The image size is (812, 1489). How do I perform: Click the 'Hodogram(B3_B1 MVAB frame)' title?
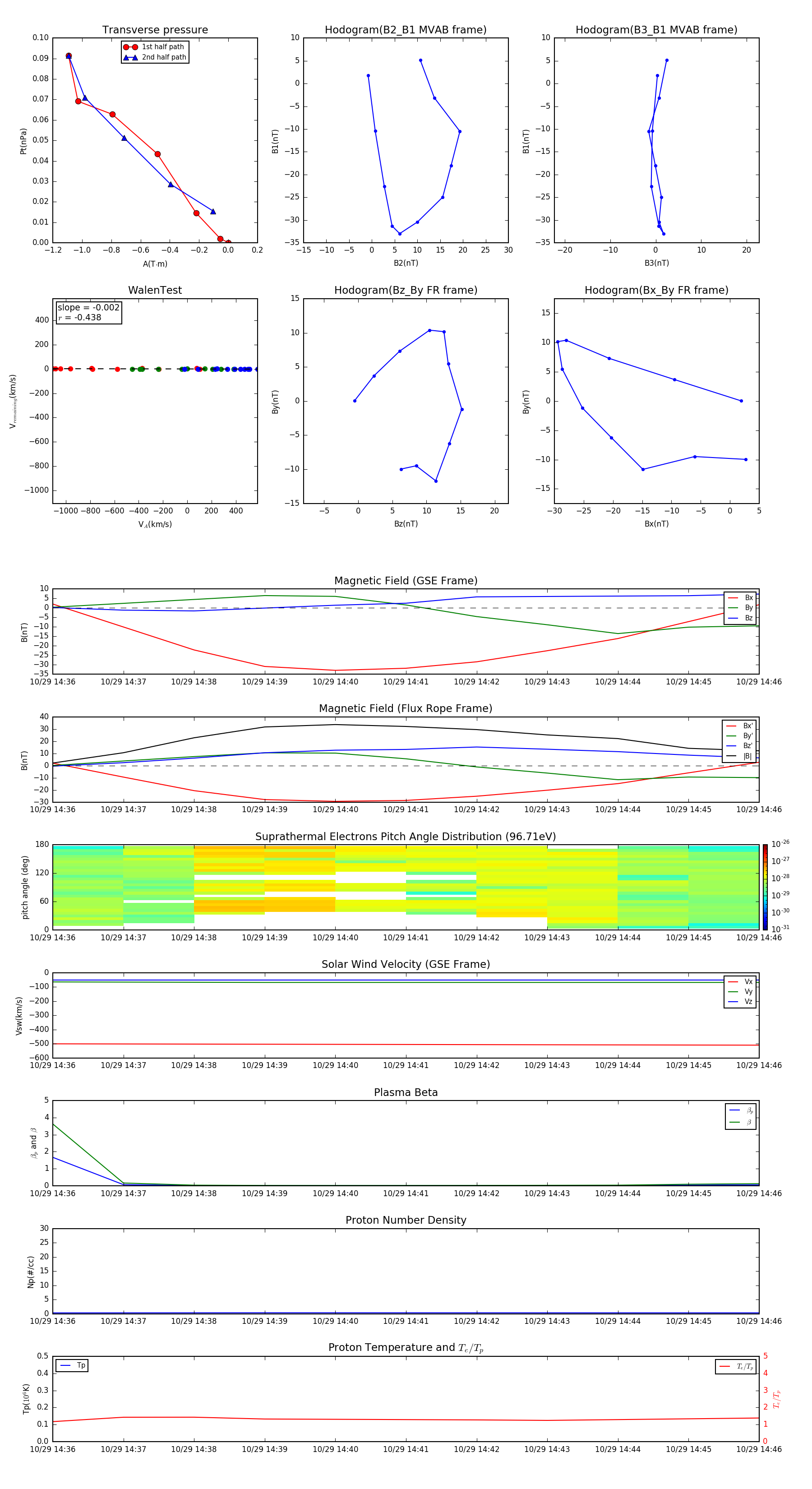pos(656,30)
